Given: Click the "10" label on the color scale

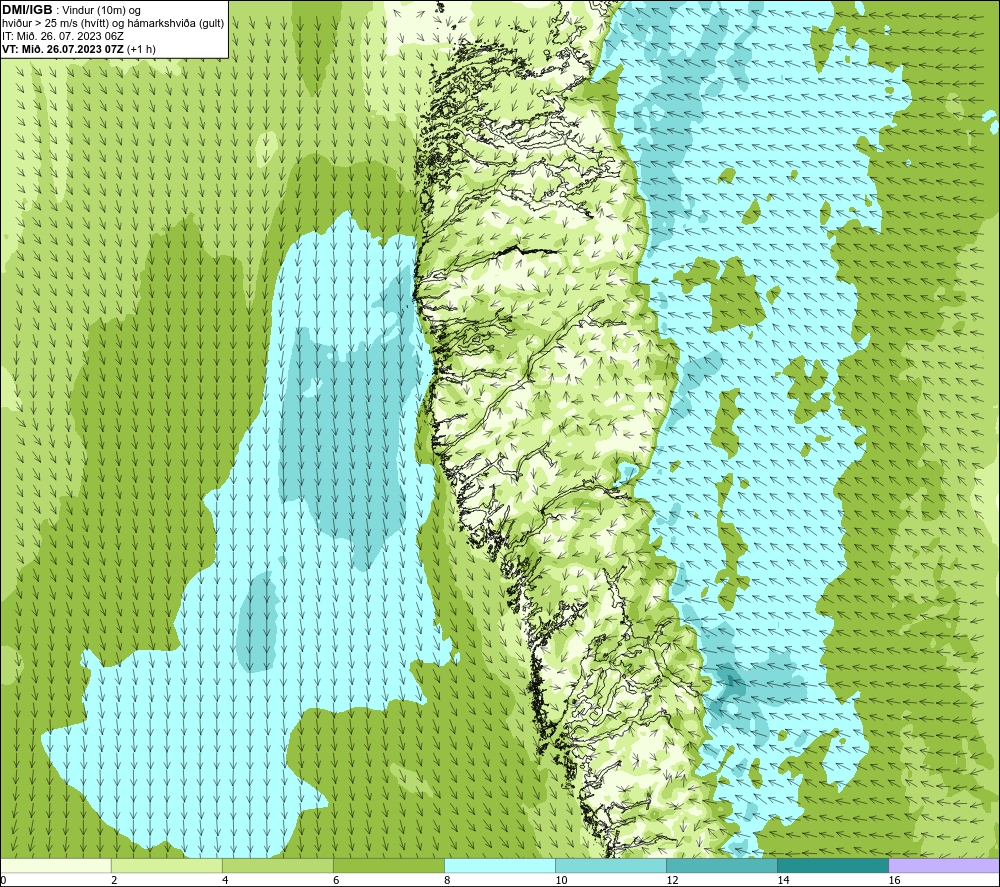Looking at the screenshot, I should click(561, 881).
